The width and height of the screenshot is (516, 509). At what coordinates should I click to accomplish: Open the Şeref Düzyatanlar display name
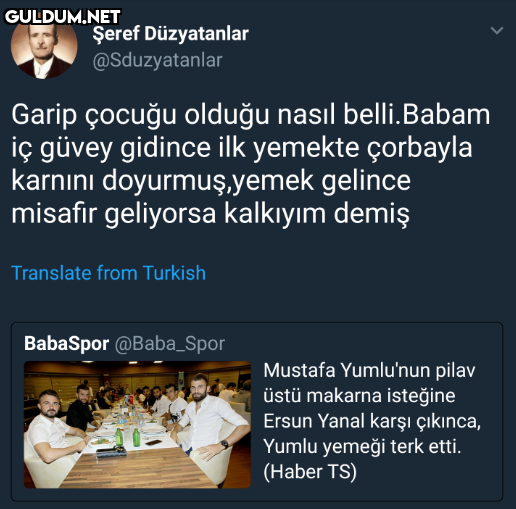point(170,34)
